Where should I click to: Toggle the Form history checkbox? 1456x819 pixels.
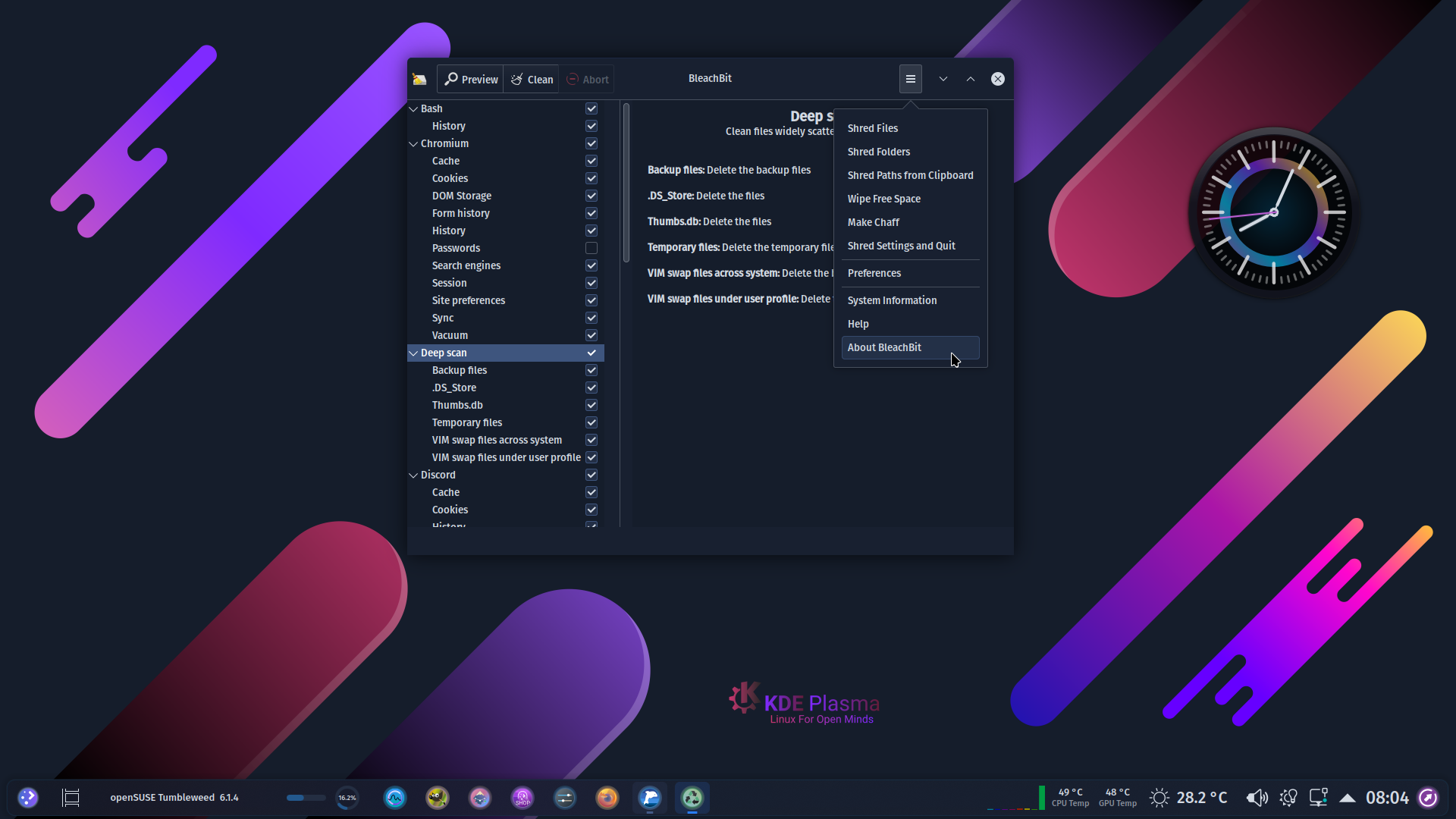tap(591, 214)
